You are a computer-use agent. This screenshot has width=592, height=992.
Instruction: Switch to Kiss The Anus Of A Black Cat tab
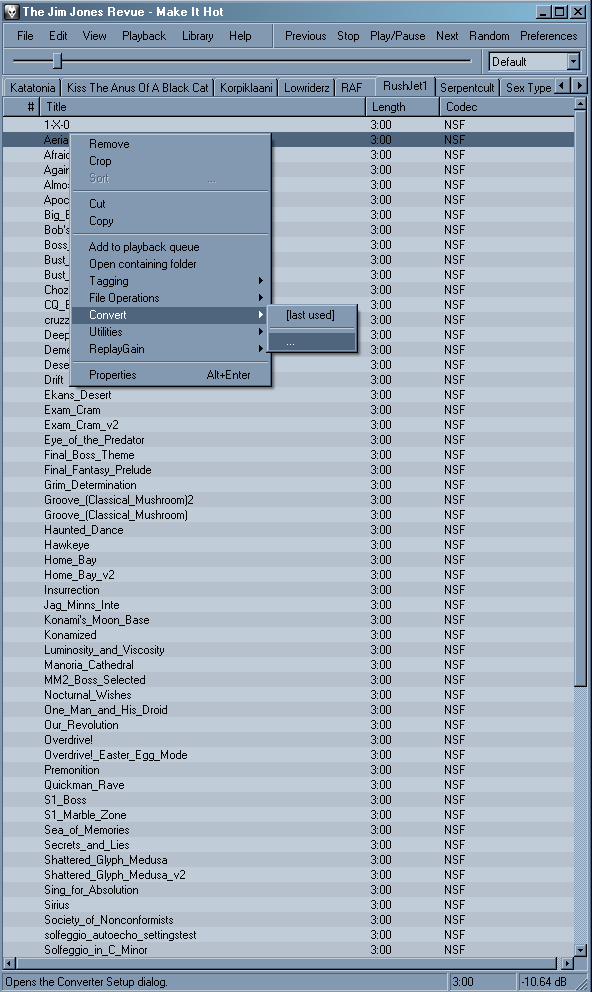(138, 88)
